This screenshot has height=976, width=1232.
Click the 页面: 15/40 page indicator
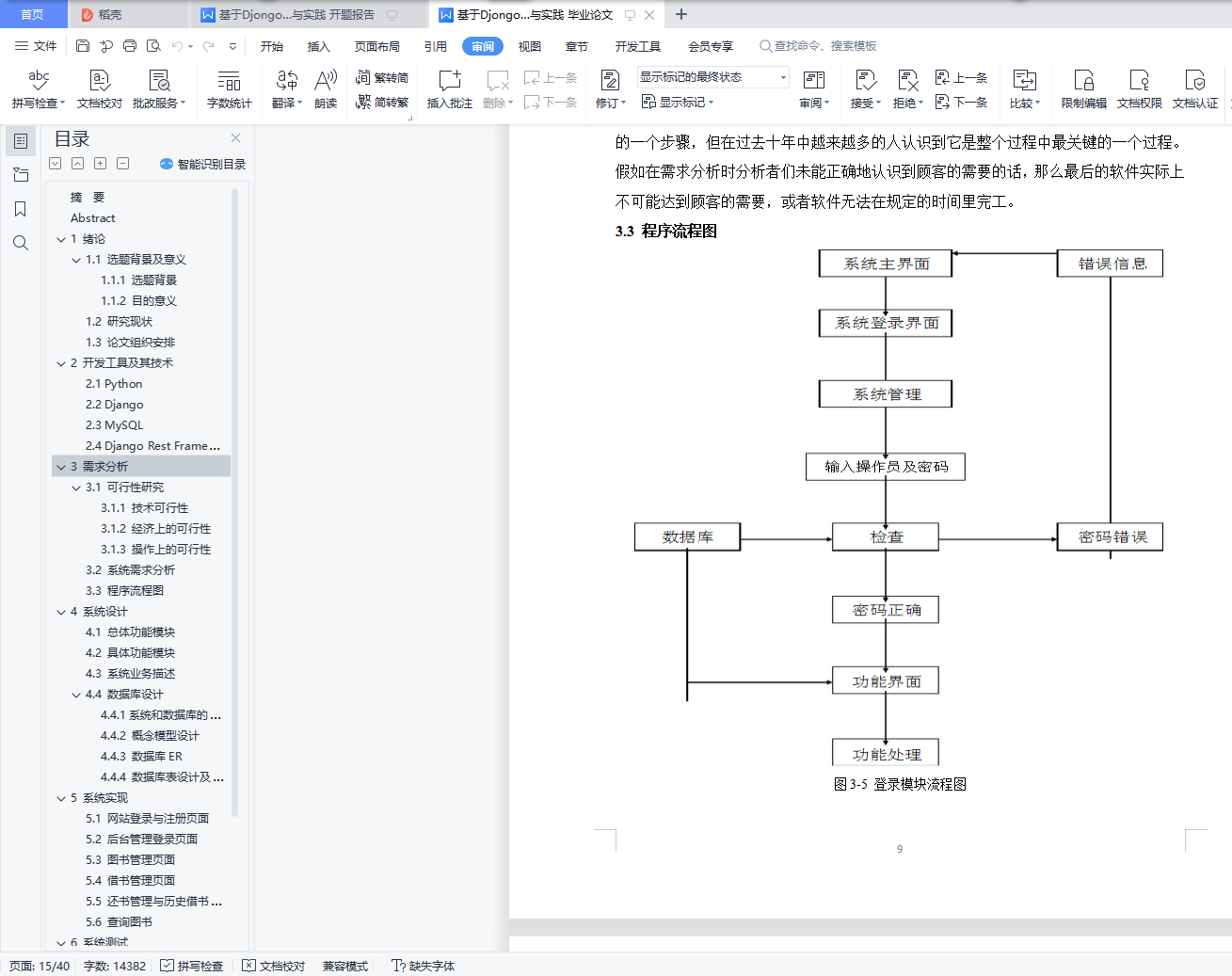40,966
